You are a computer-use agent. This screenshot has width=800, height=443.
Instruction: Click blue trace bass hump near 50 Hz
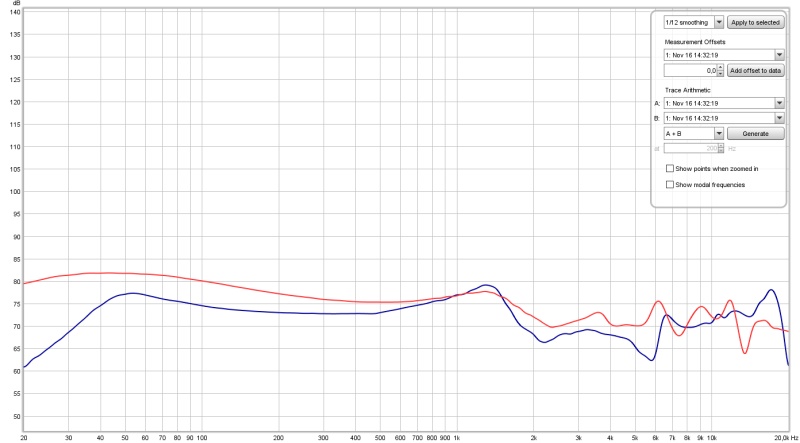click(x=131, y=293)
